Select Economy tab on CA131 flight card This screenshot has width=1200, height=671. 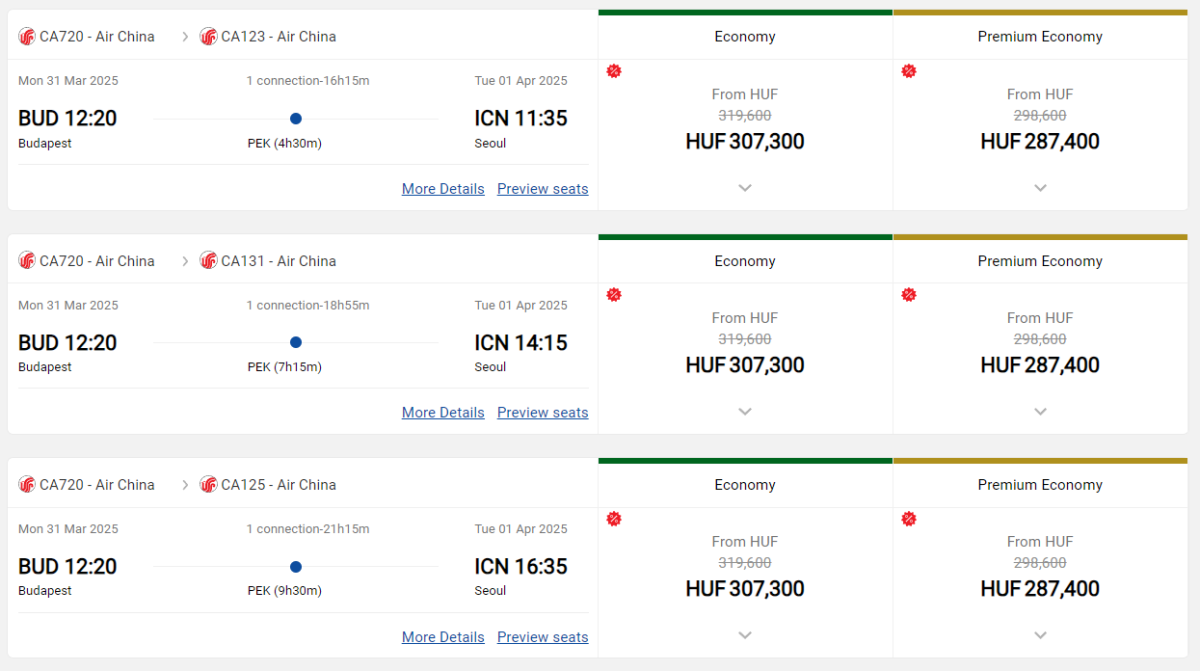tap(745, 261)
